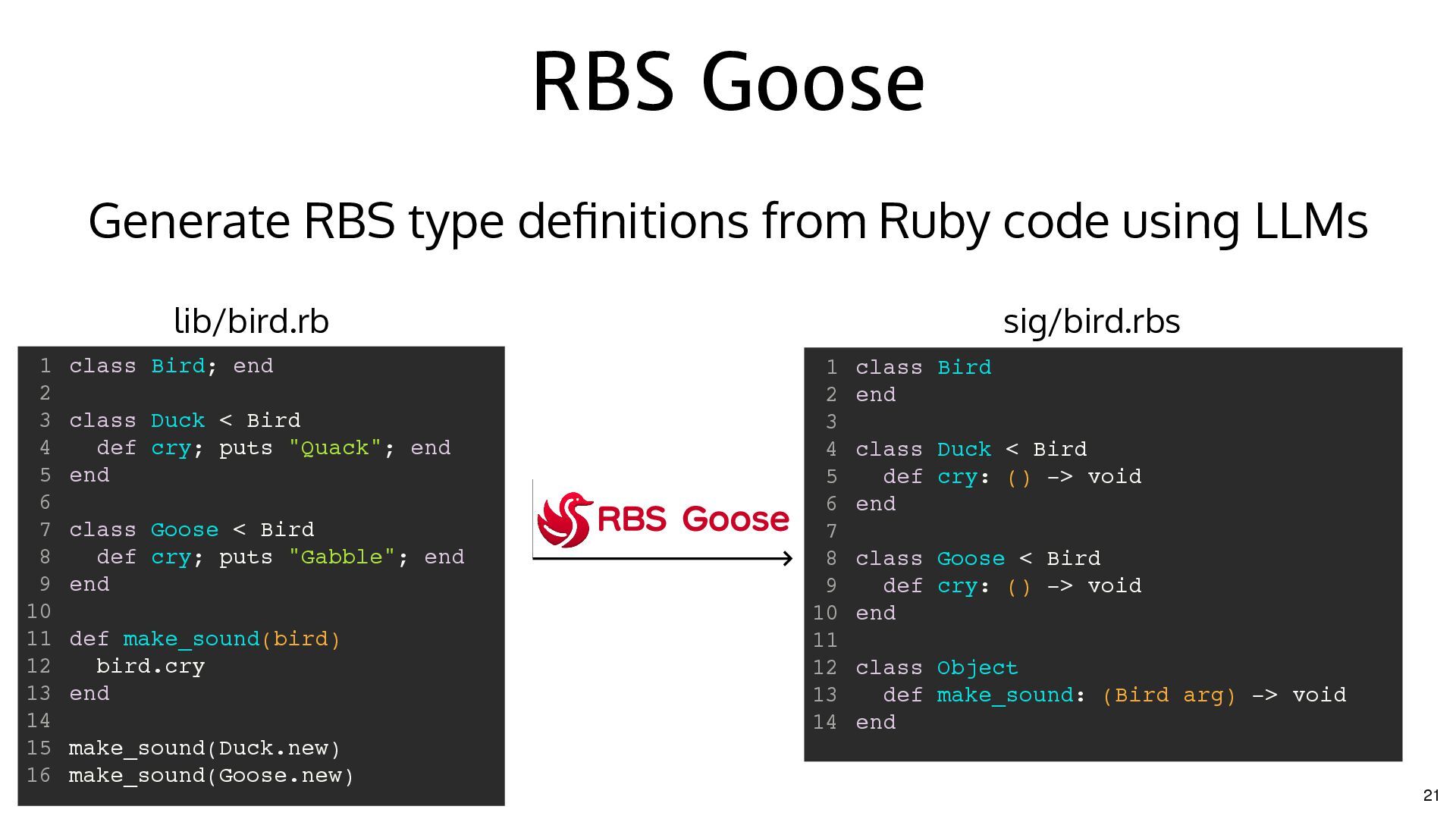Click the bird.cry line in Ruby code
Screen dimensions: 1456x819
point(150,667)
